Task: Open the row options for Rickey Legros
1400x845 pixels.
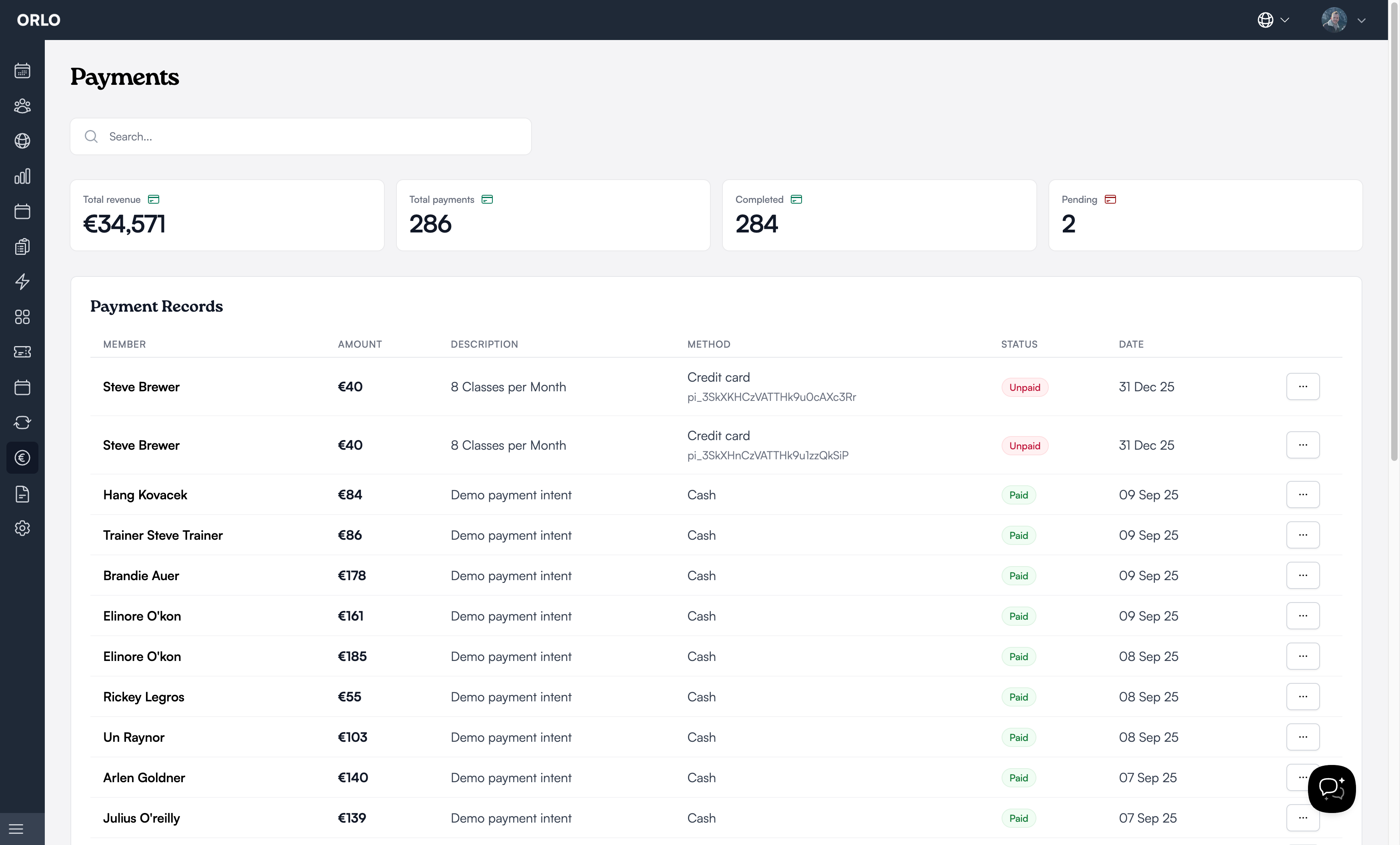Action: point(1302,697)
